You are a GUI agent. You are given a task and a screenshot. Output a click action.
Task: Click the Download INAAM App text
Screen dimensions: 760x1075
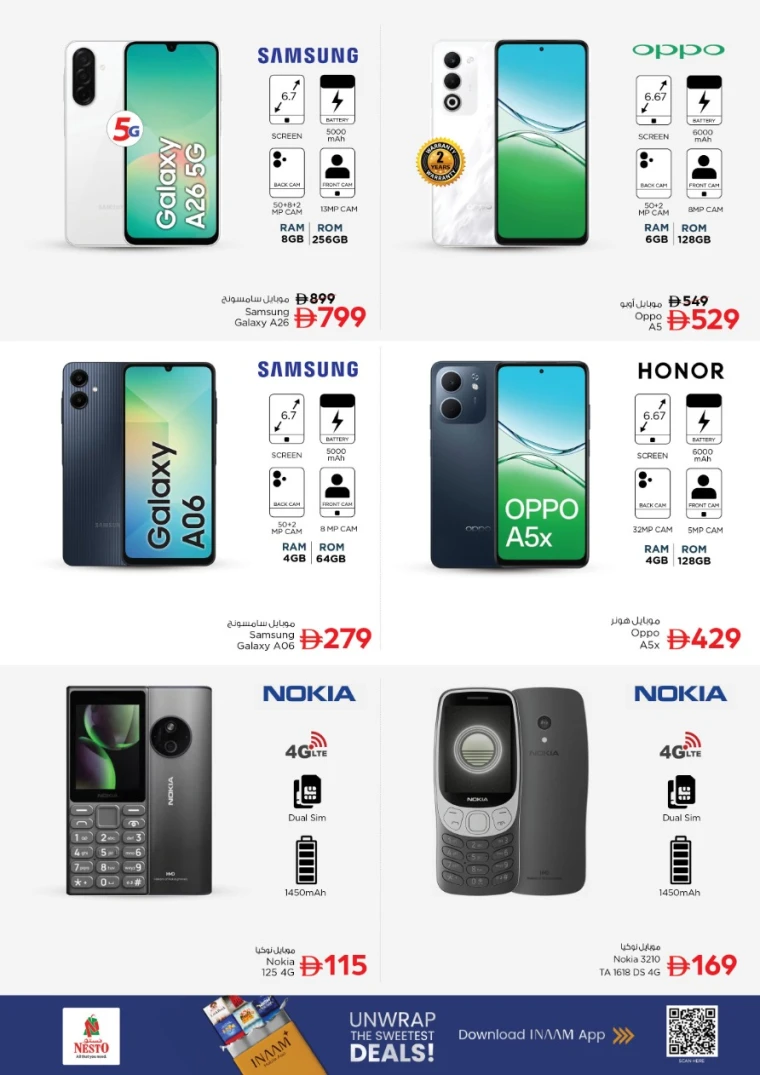[532, 1035]
